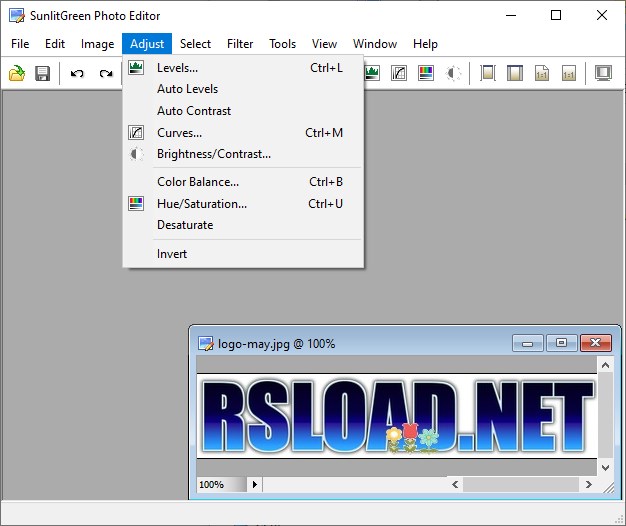Choose Desaturate from the Adjust menu
Screen dimensions: 626x526
tap(185, 225)
